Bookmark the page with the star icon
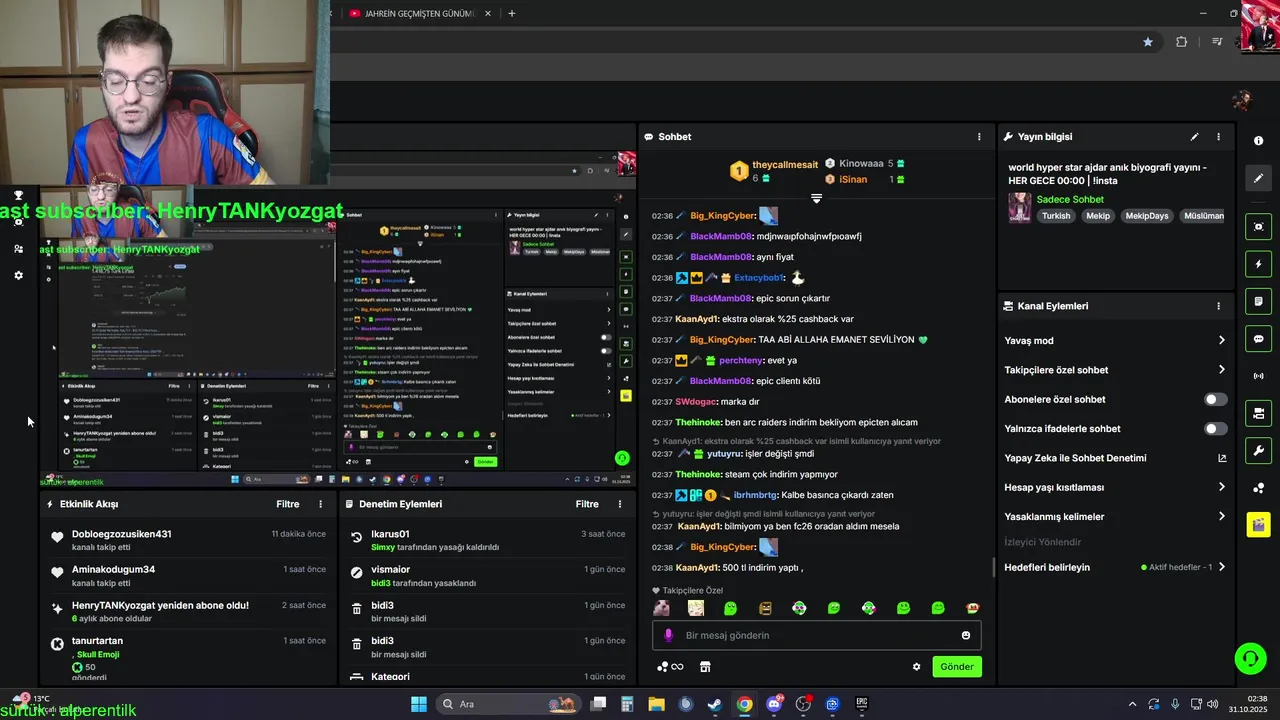Image resolution: width=1280 pixels, height=720 pixels. 1148,42
